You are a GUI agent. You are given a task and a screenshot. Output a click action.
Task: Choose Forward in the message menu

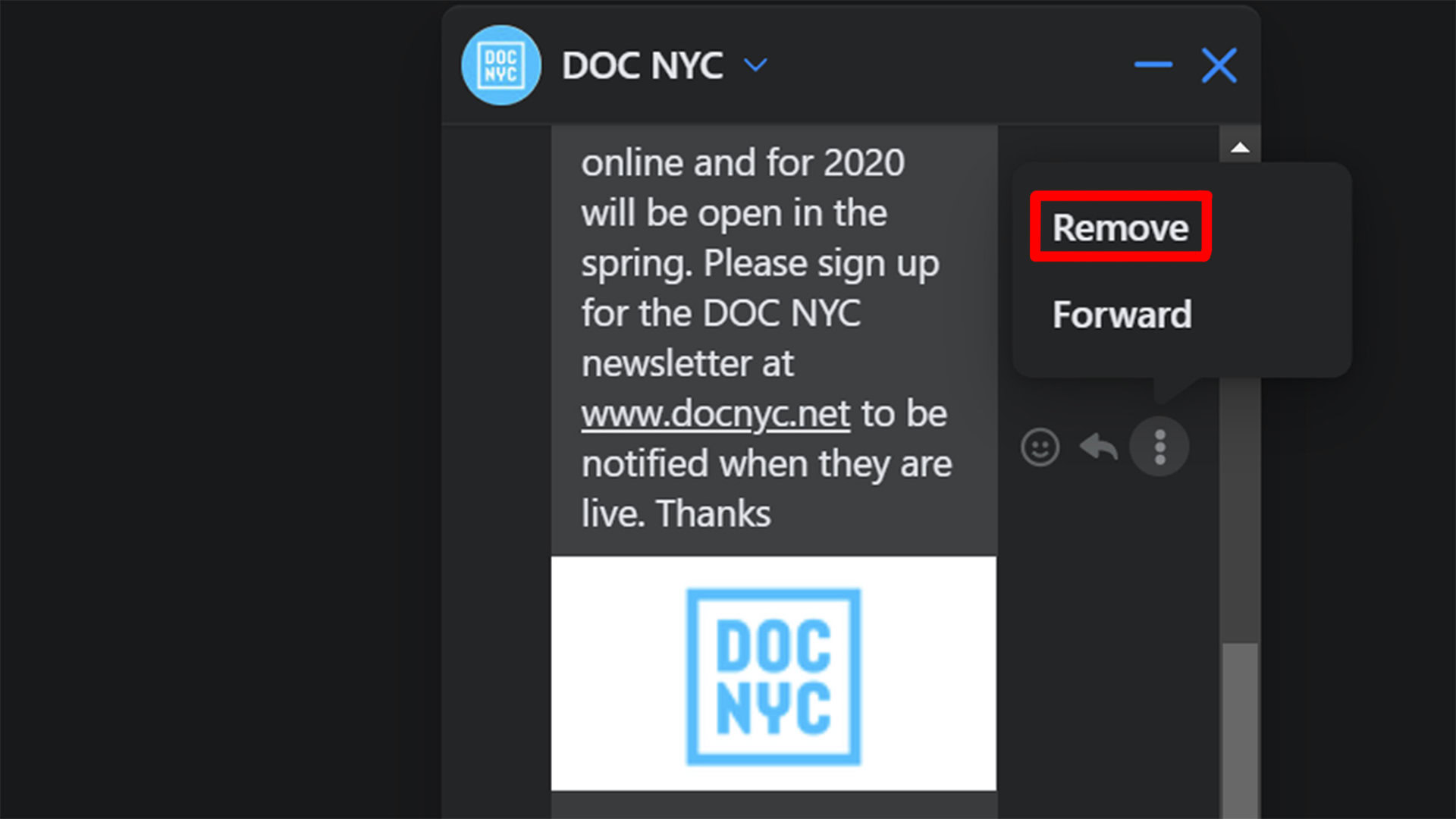click(x=1122, y=314)
